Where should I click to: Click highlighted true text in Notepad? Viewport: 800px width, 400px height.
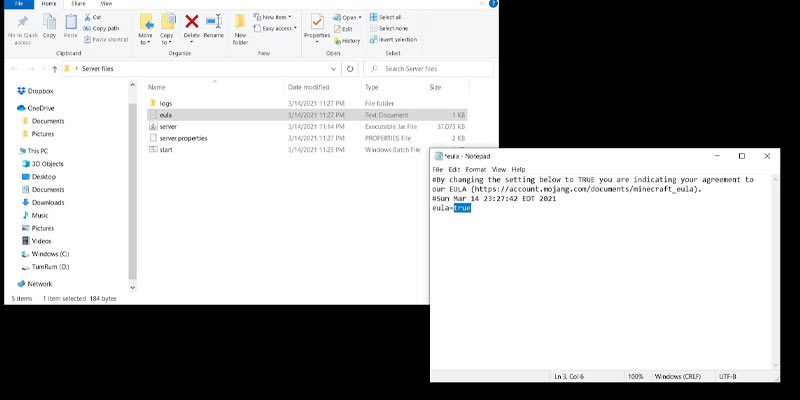462,208
